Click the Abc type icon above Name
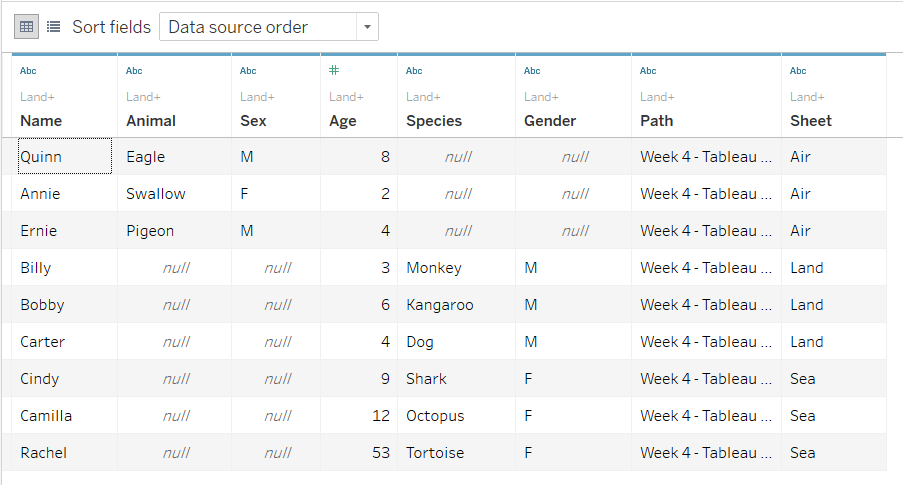 [x=28, y=71]
